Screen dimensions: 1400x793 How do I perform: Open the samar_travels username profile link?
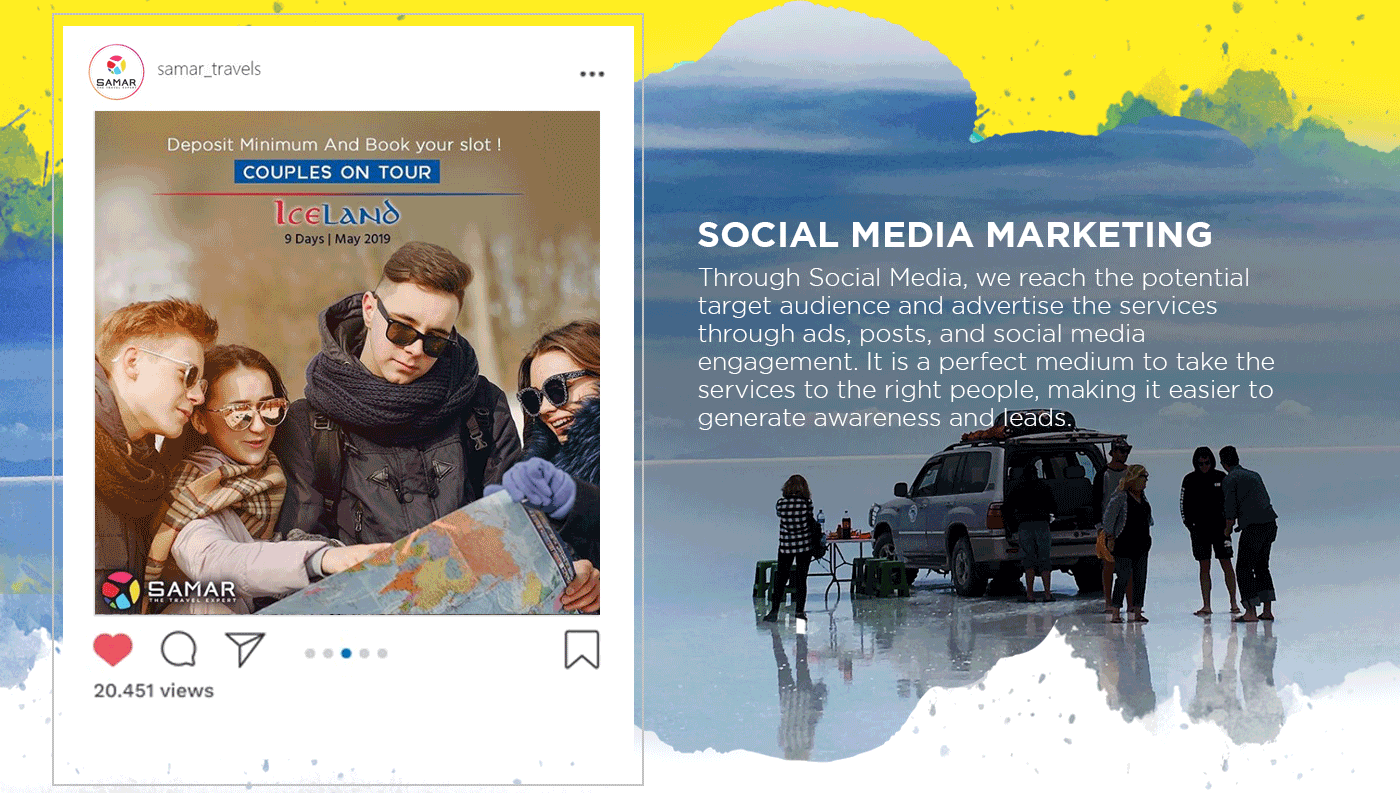click(x=209, y=69)
